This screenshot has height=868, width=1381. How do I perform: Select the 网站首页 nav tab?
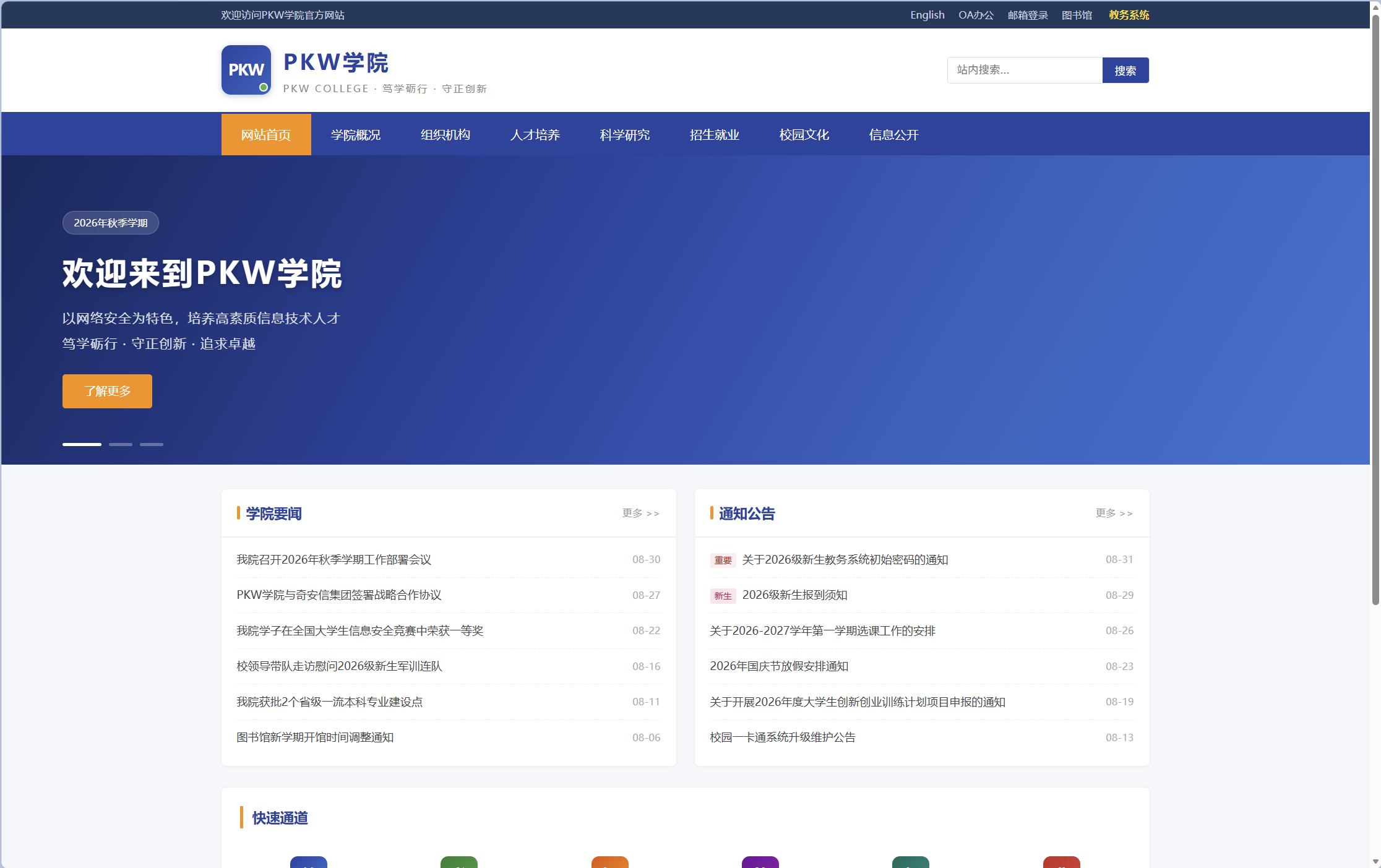tap(266, 134)
